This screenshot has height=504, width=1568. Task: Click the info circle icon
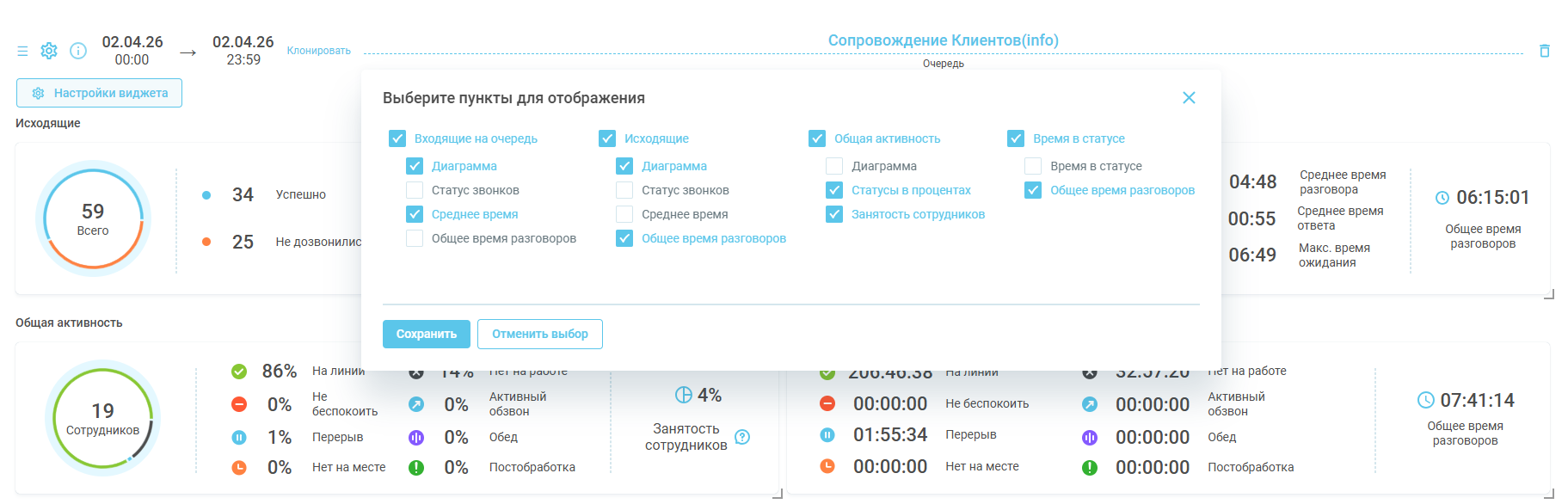(x=78, y=51)
